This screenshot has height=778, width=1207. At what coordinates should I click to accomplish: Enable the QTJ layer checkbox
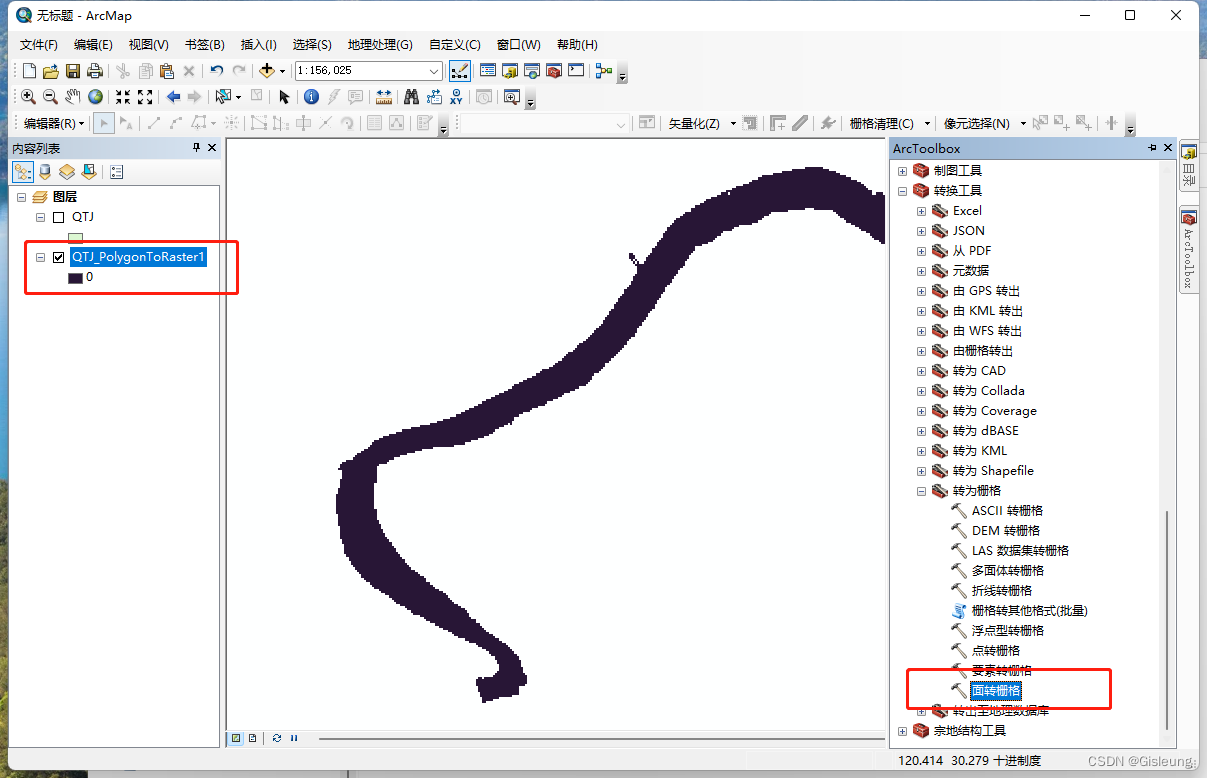58,217
